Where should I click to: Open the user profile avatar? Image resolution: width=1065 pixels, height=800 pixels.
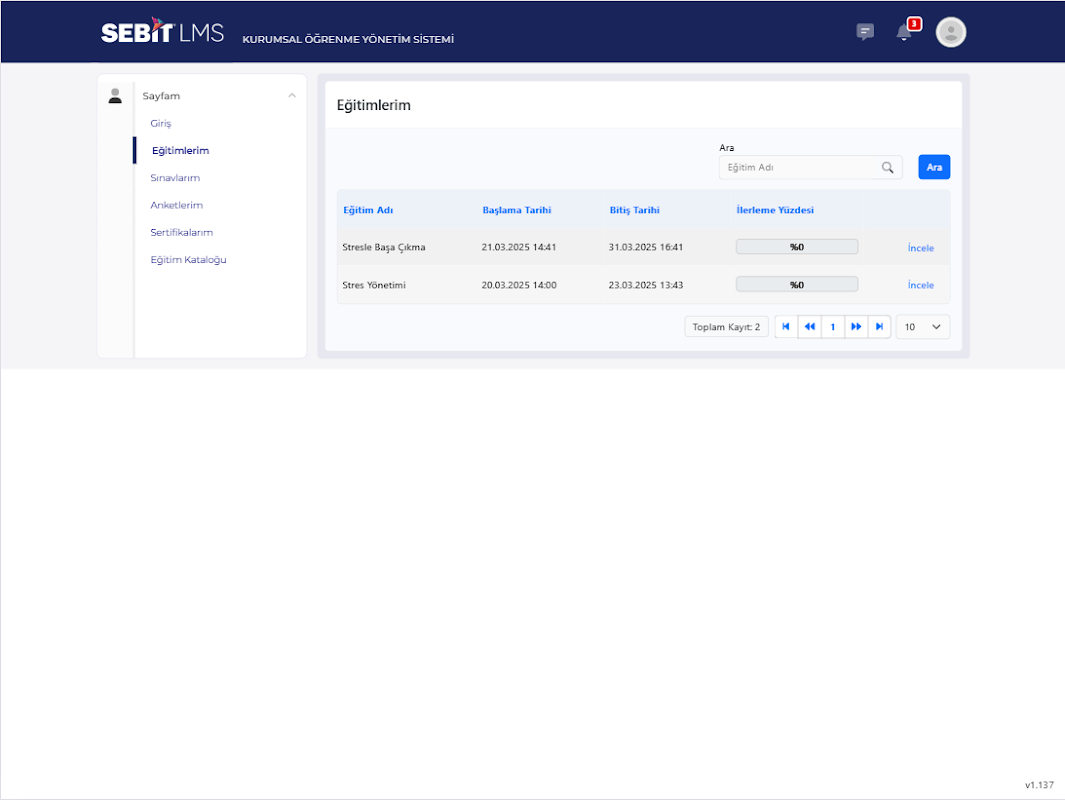click(x=950, y=32)
